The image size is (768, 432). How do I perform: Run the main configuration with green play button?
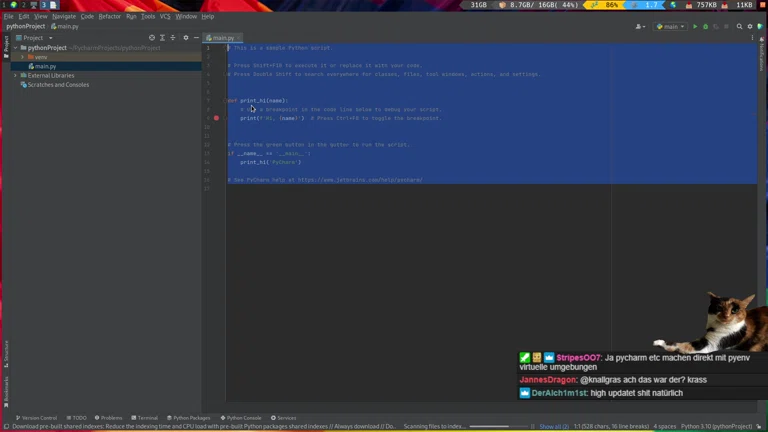pos(695,27)
